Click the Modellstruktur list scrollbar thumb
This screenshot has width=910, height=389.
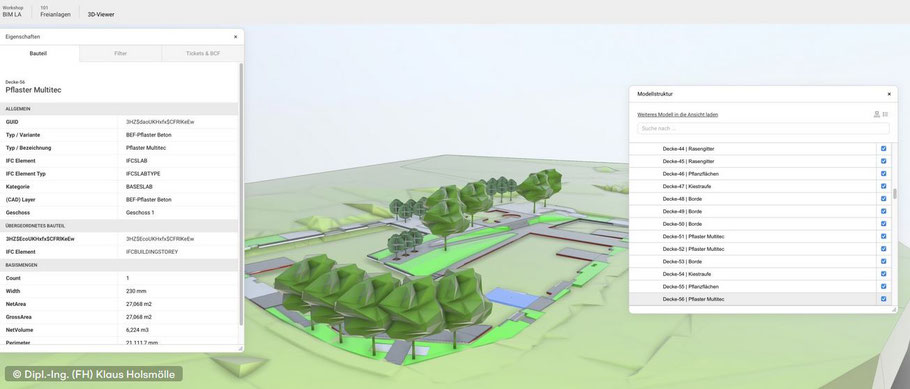coord(894,193)
